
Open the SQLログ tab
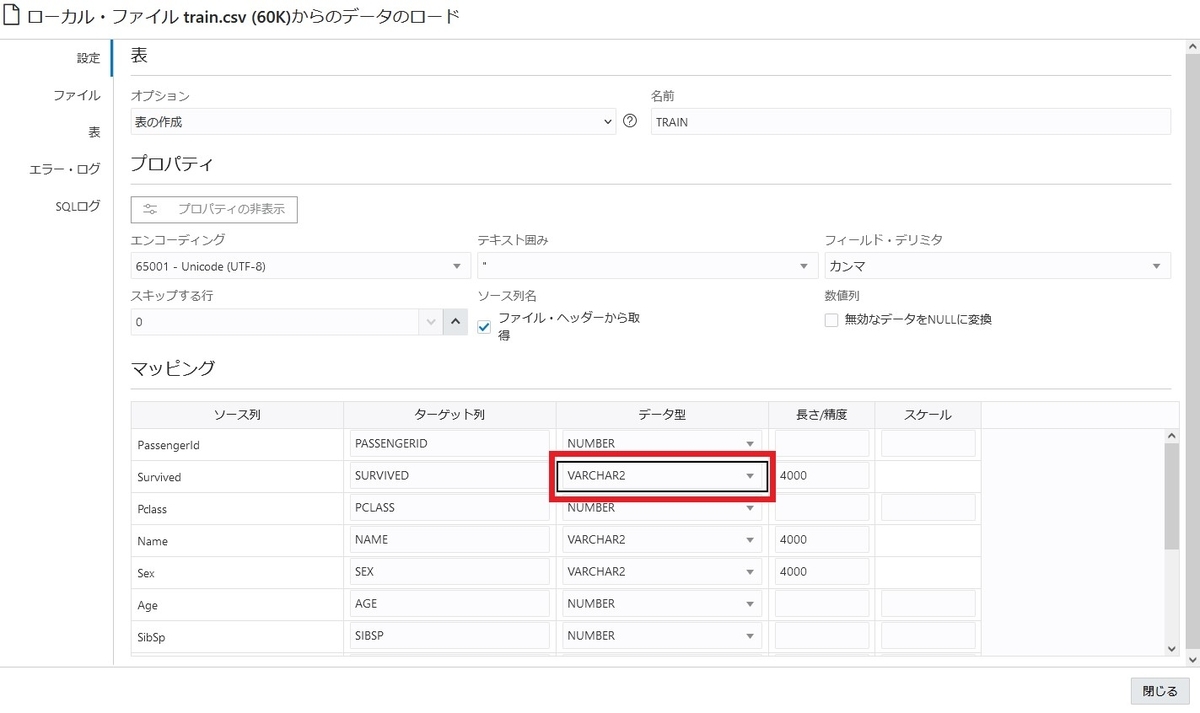[x=78, y=206]
